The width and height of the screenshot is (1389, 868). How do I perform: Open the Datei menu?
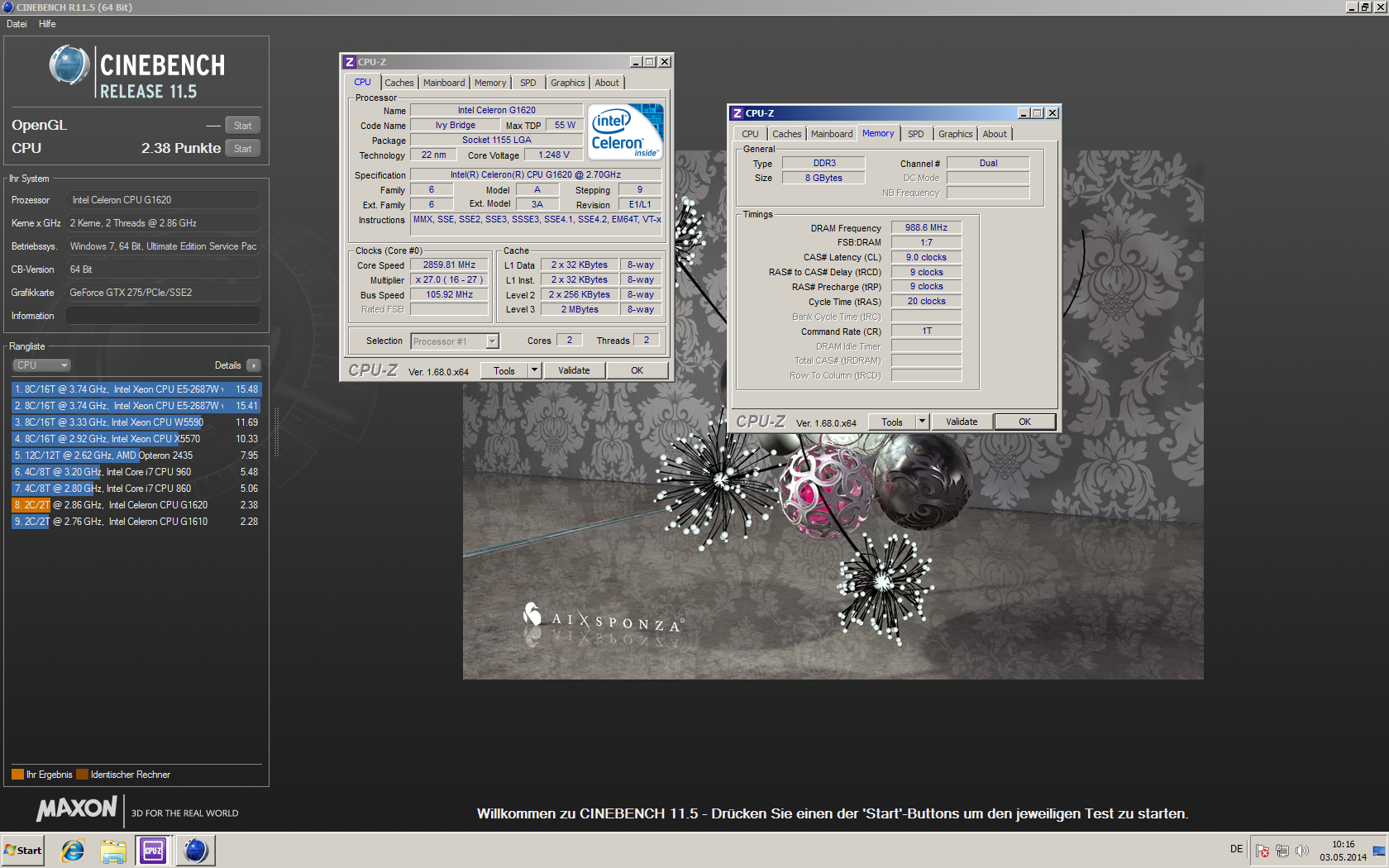[17, 24]
